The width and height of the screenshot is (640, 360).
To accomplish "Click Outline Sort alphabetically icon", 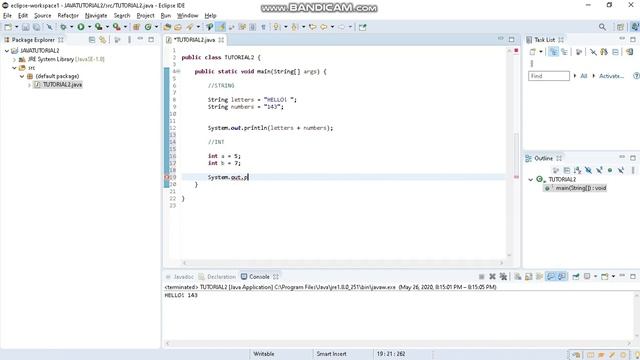I will pos(577,170).
